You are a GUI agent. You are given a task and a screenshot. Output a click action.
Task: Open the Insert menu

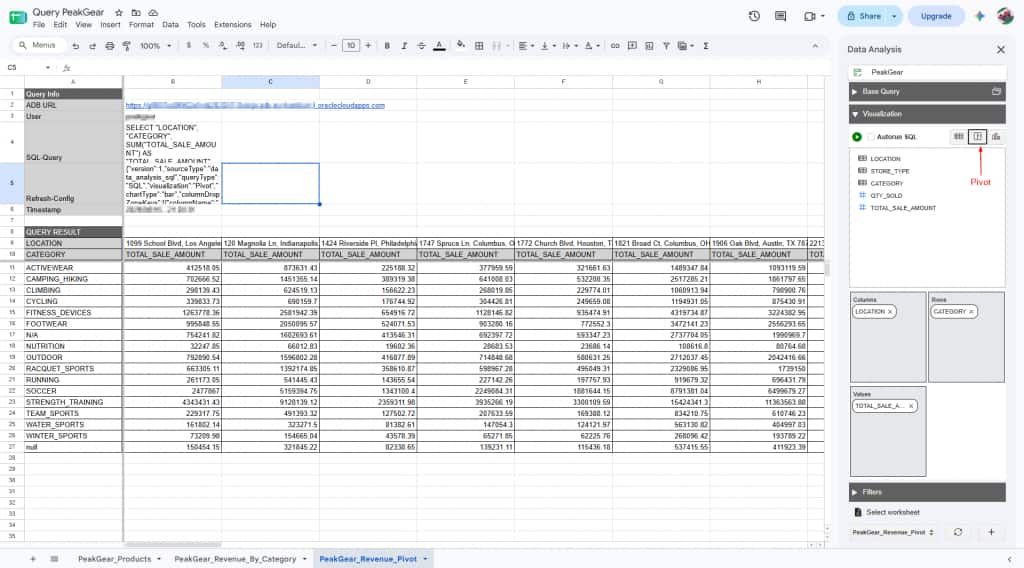[110, 25]
